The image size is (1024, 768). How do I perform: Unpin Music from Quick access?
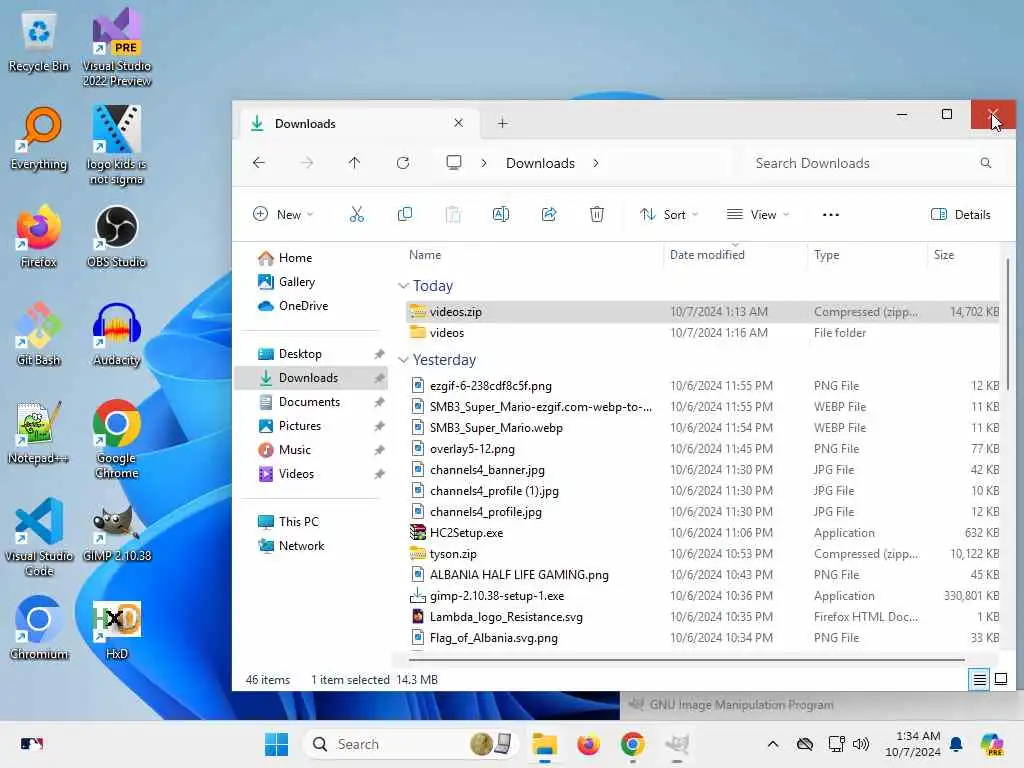pos(379,450)
